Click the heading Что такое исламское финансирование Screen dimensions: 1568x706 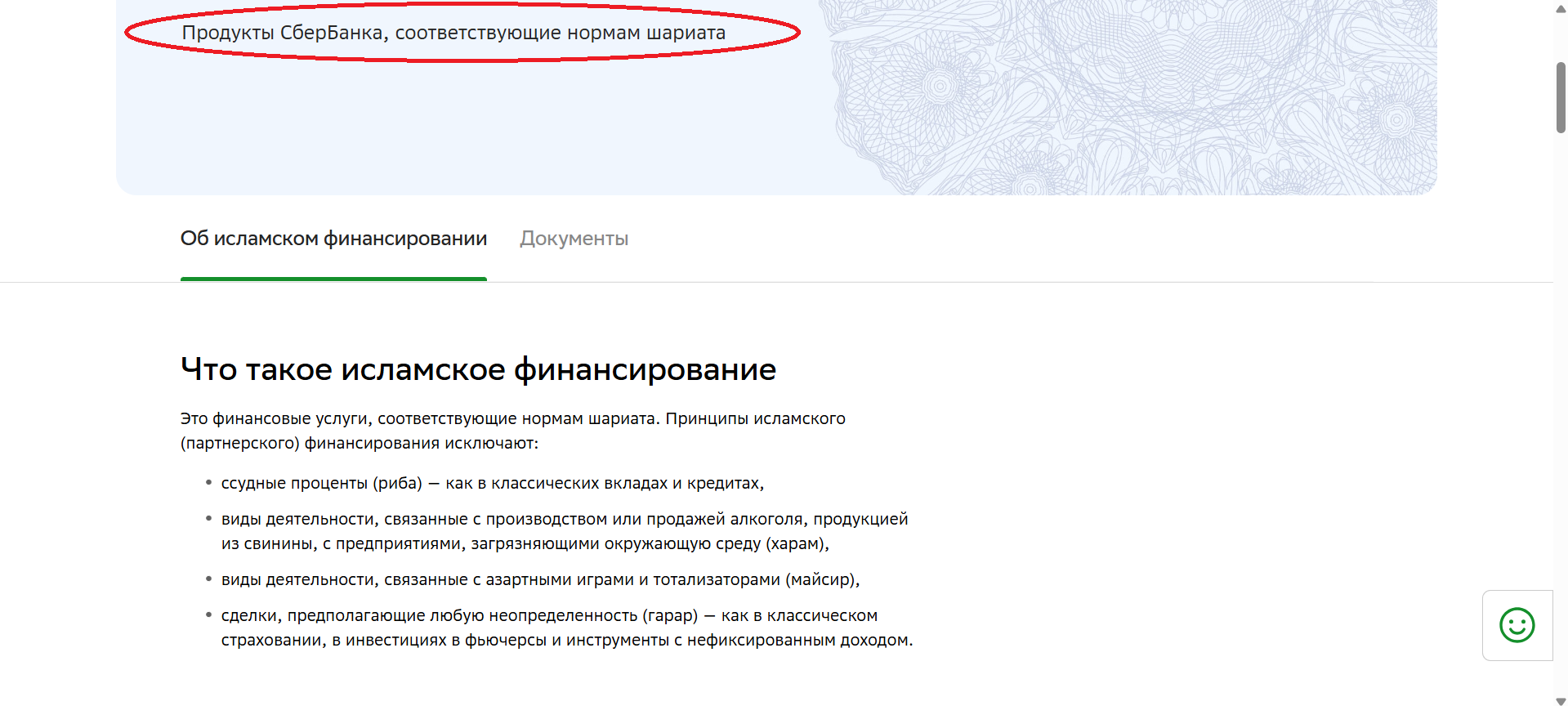coord(478,369)
